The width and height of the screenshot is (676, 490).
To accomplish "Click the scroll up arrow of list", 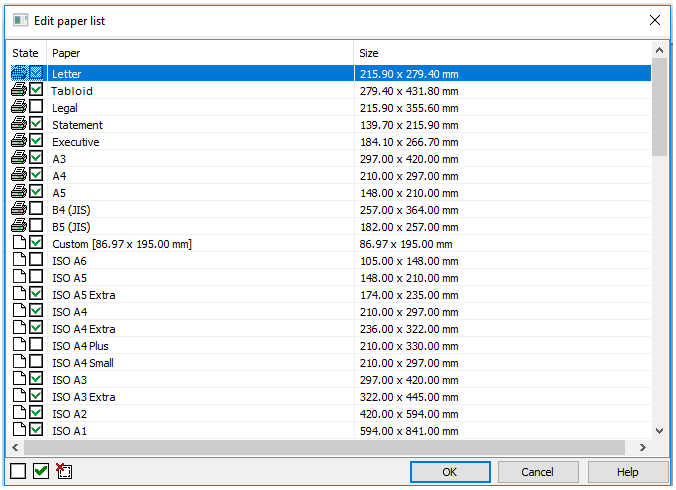I will pyautogui.click(x=659, y=50).
